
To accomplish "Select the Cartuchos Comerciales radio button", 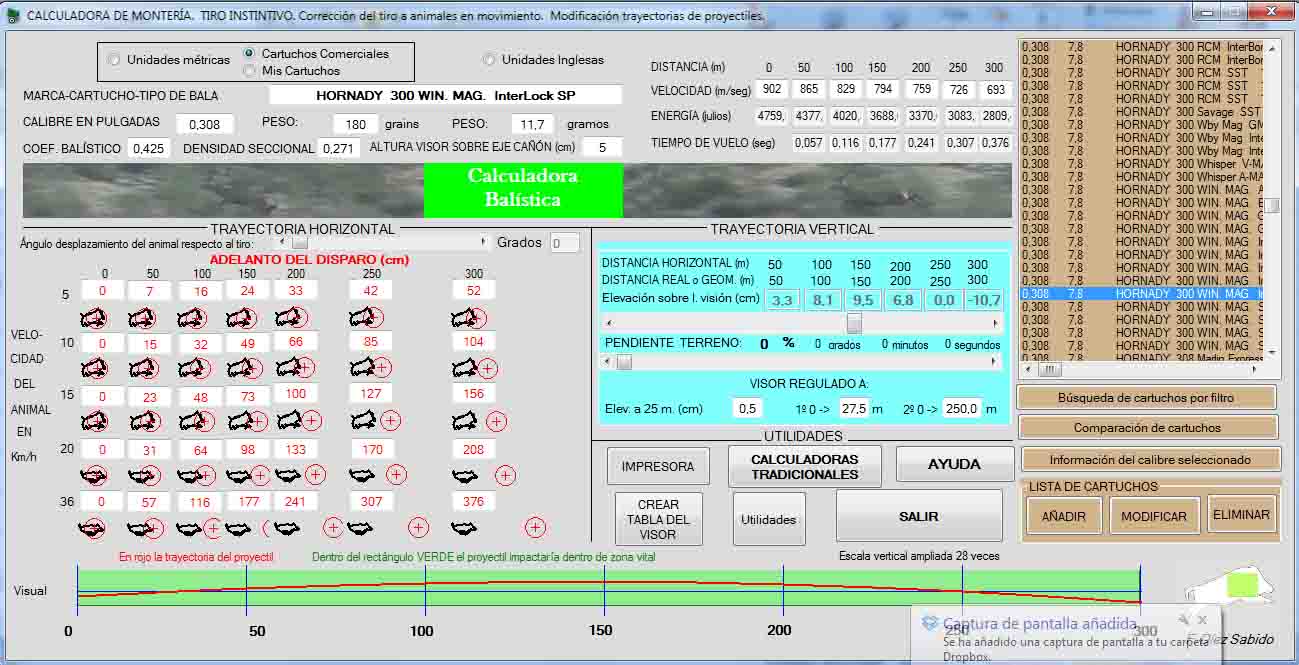I will (250, 53).
